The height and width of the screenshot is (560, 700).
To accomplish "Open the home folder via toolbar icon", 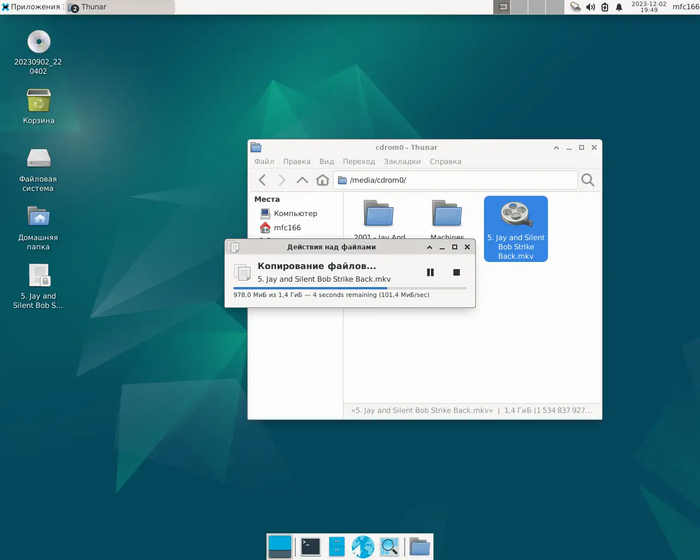I will (322, 180).
